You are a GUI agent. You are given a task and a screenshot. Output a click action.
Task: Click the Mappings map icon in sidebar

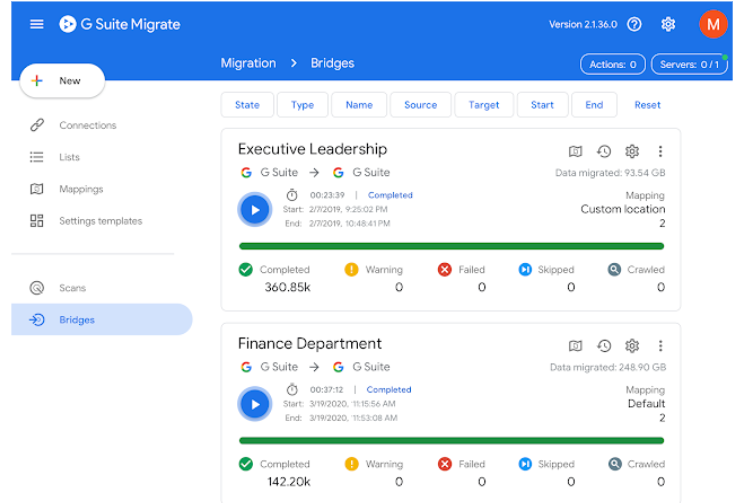click(37, 189)
